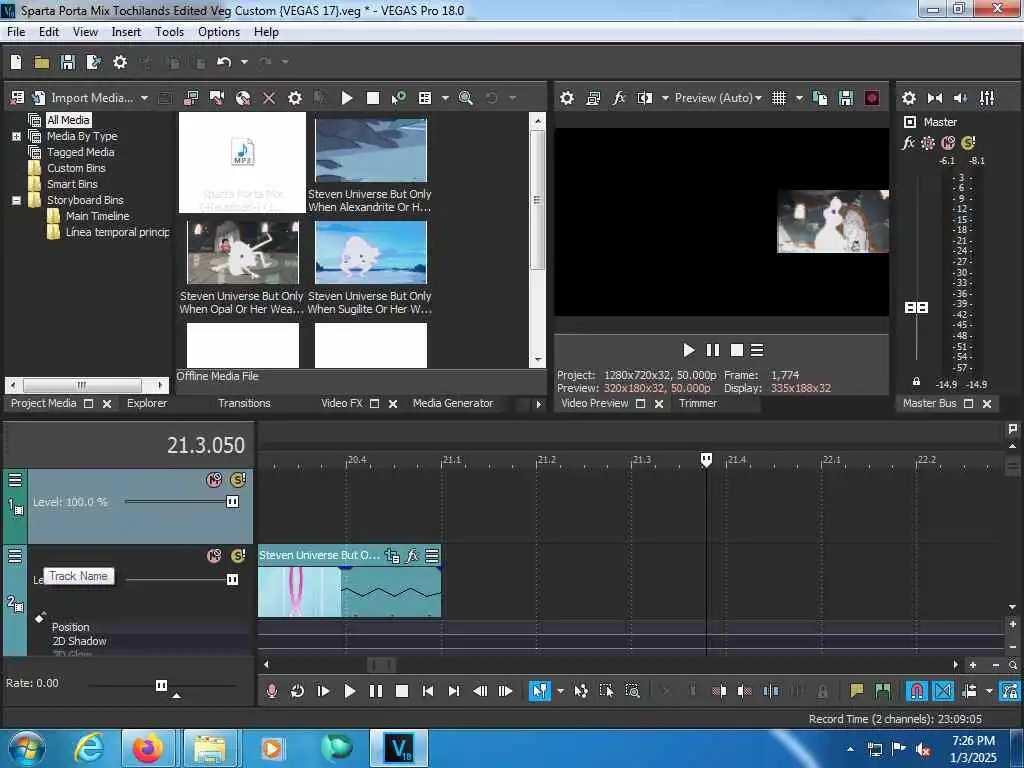Image resolution: width=1024 pixels, height=768 pixels.
Task: Toggle loop playback on timeline transport
Action: tap(297, 691)
